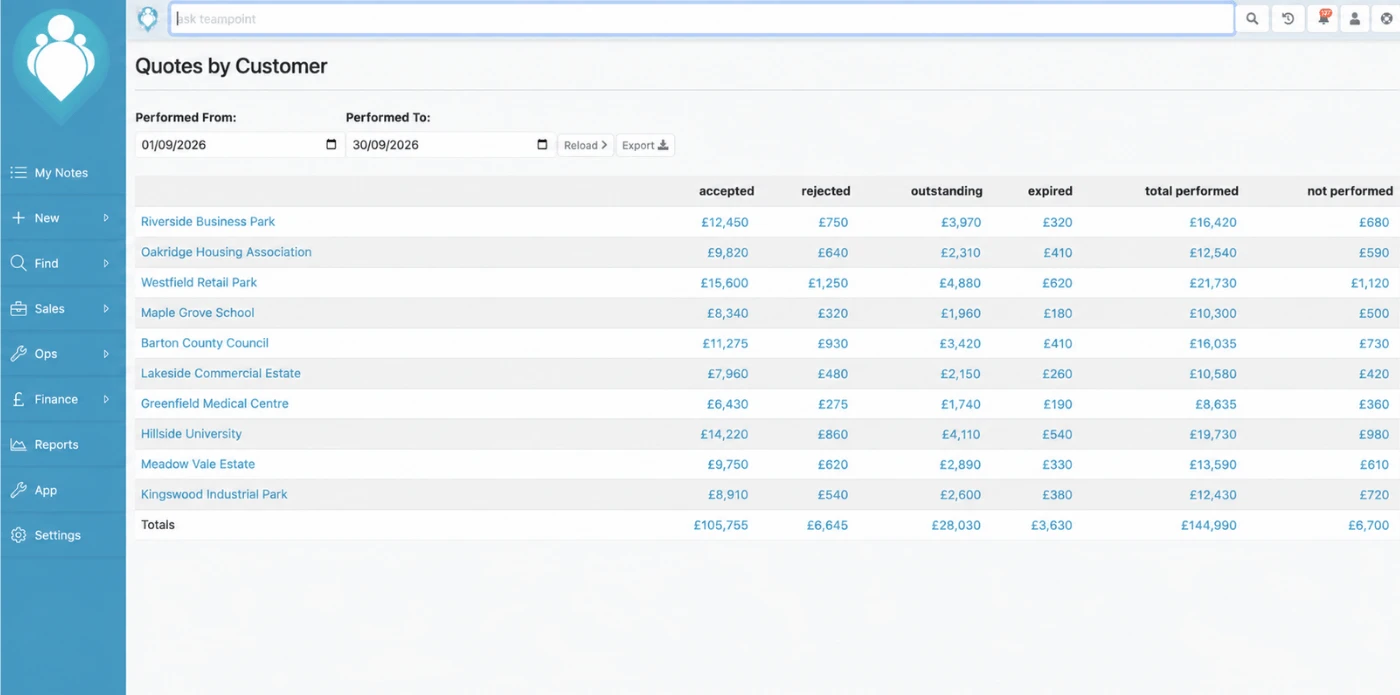Expand the Ops submenu arrow
The height and width of the screenshot is (695, 1400).
pos(106,354)
